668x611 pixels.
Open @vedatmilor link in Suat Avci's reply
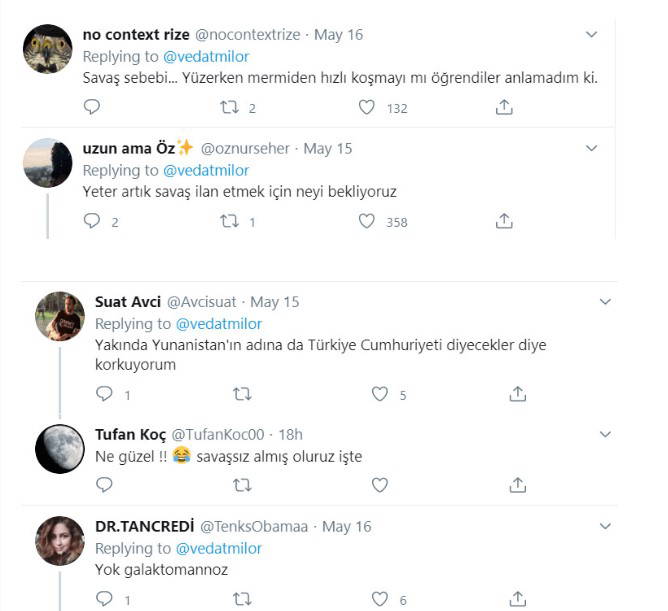219,324
